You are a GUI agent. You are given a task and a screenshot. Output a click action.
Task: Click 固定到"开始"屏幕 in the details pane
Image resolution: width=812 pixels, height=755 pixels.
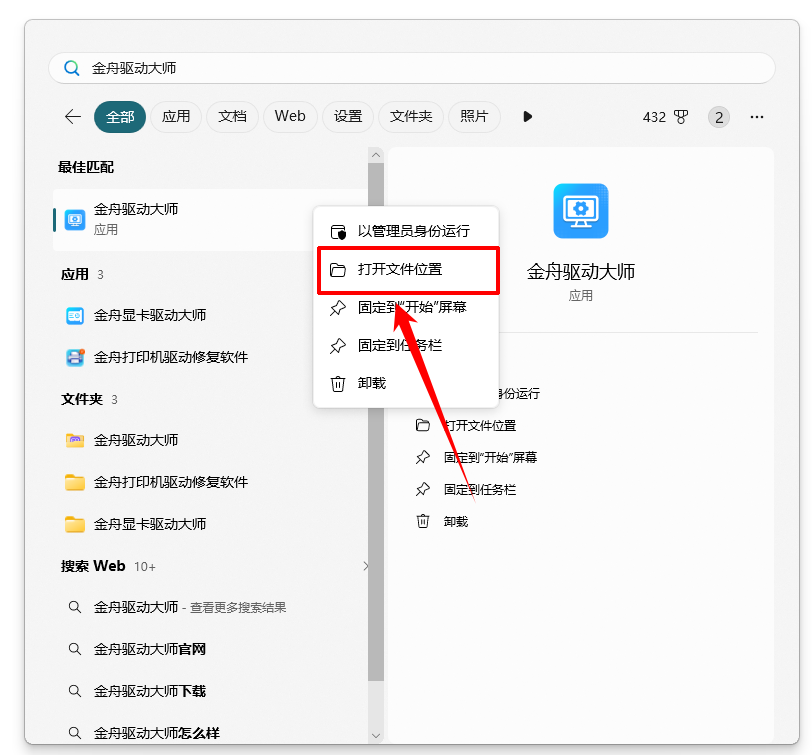tap(490, 457)
